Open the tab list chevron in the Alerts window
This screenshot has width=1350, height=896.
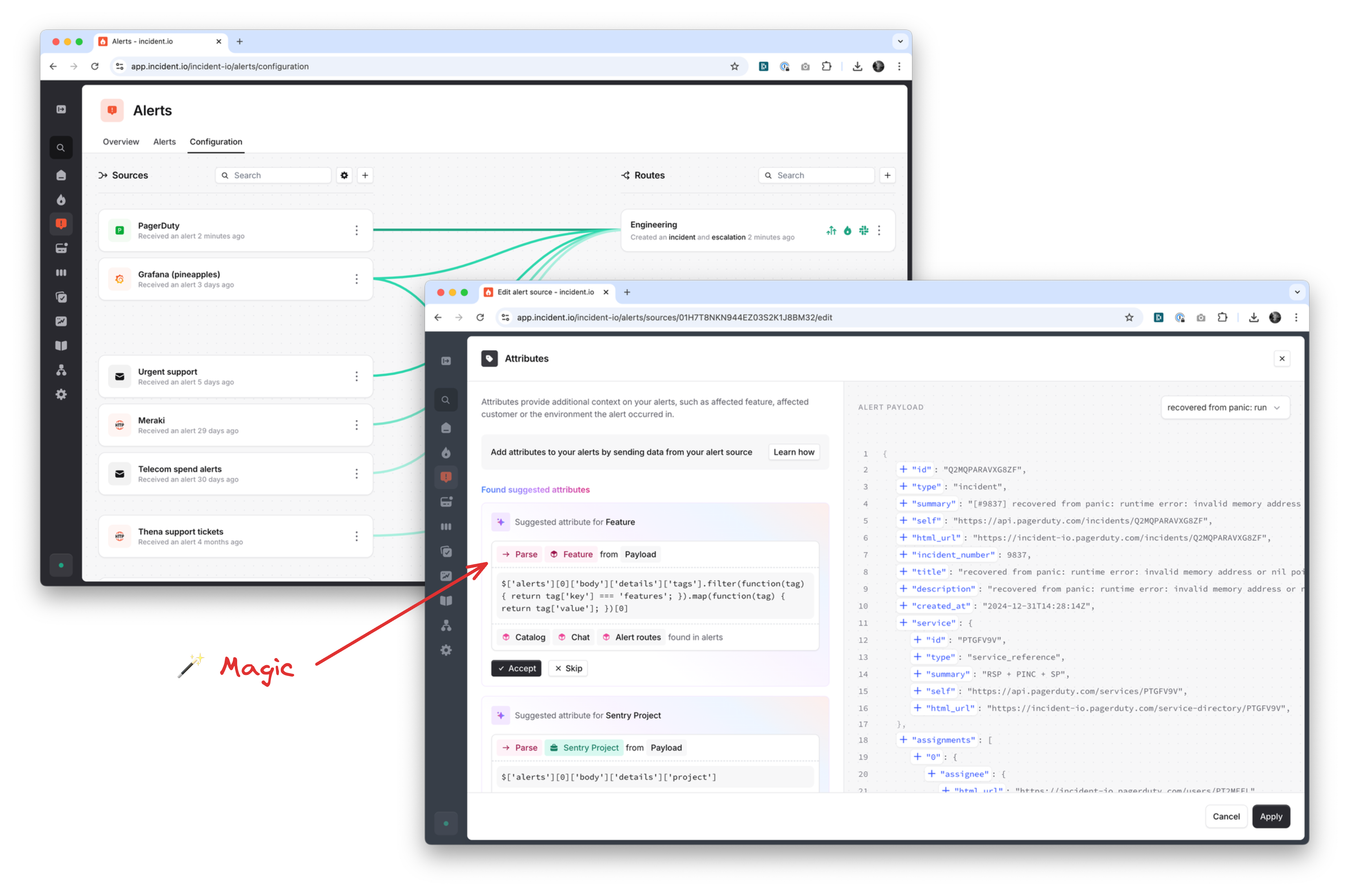pos(900,41)
